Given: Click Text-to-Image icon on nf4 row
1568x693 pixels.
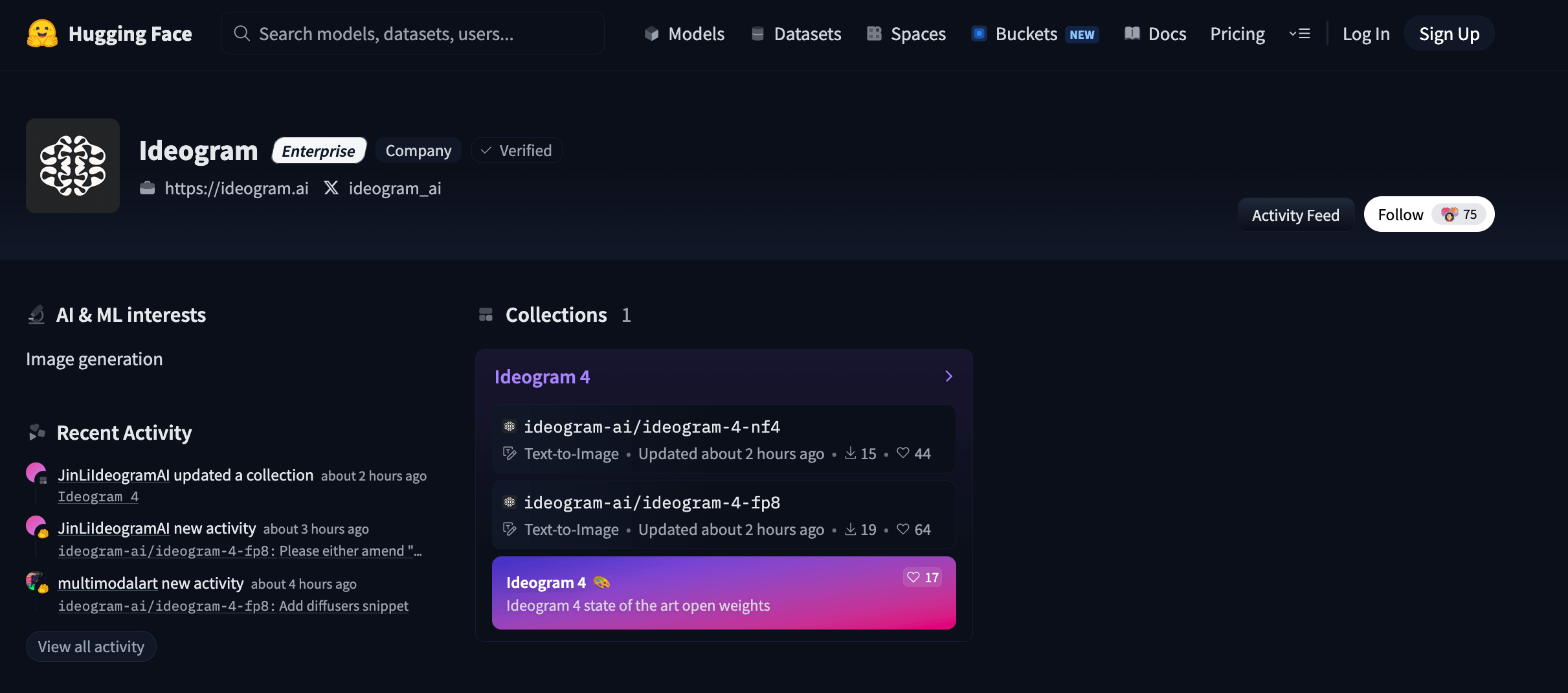Looking at the screenshot, I should [510, 453].
